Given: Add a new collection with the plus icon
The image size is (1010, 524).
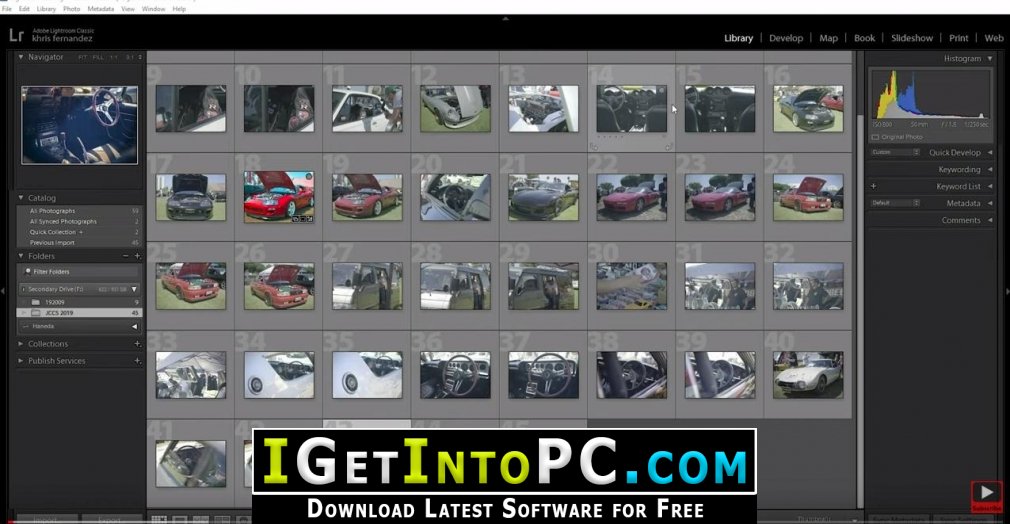Looking at the screenshot, I should click(x=137, y=344).
